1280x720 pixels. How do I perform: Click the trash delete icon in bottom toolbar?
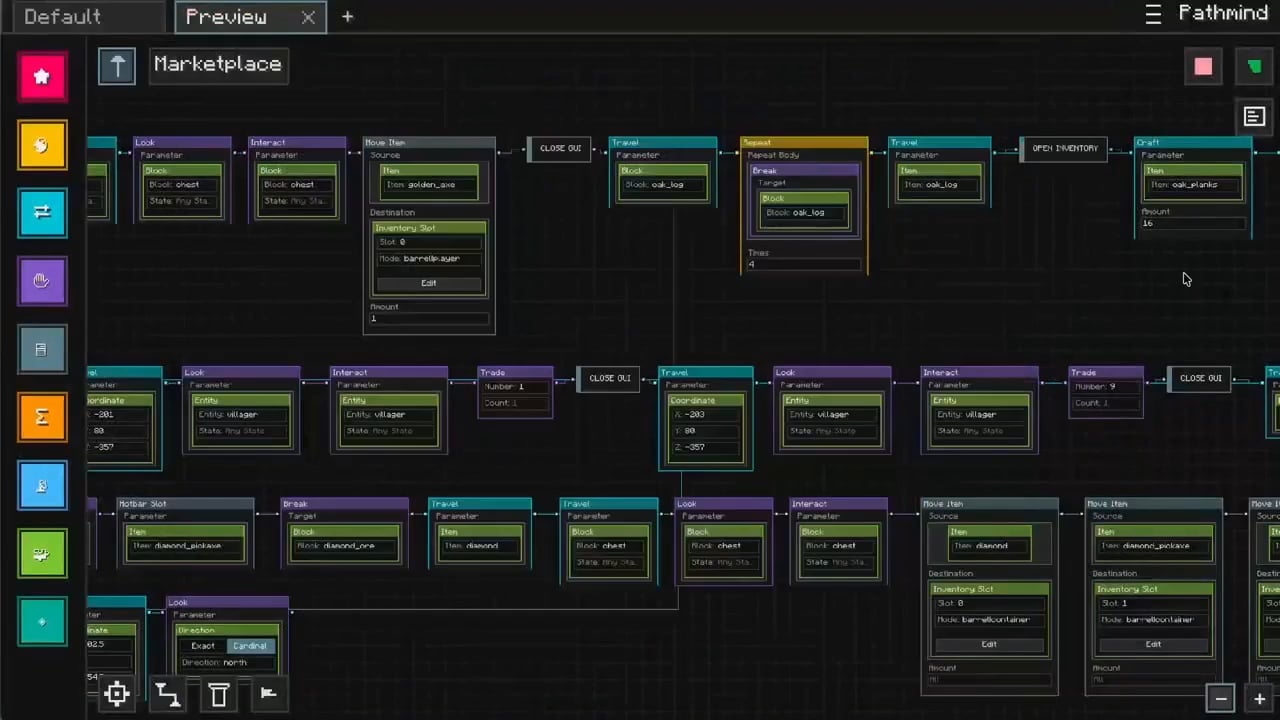(x=219, y=694)
